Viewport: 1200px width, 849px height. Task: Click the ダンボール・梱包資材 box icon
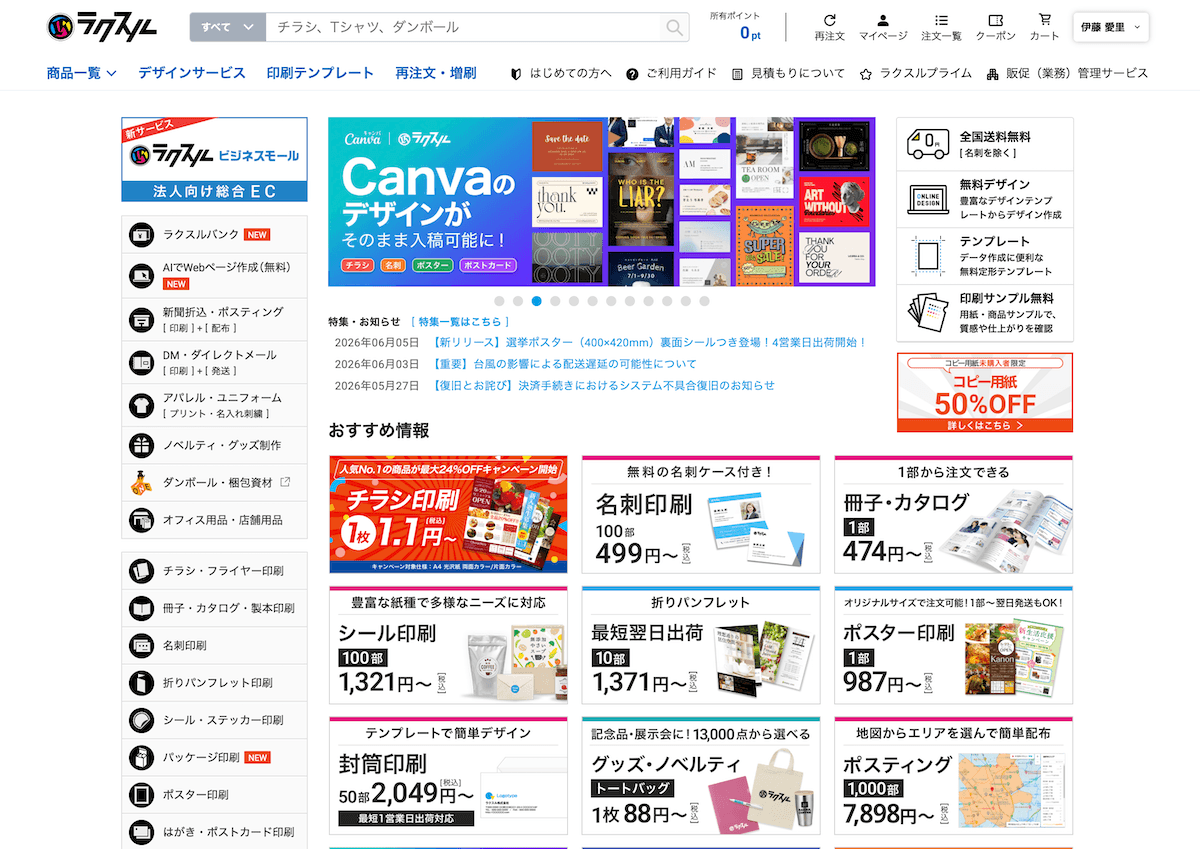[x=141, y=482]
